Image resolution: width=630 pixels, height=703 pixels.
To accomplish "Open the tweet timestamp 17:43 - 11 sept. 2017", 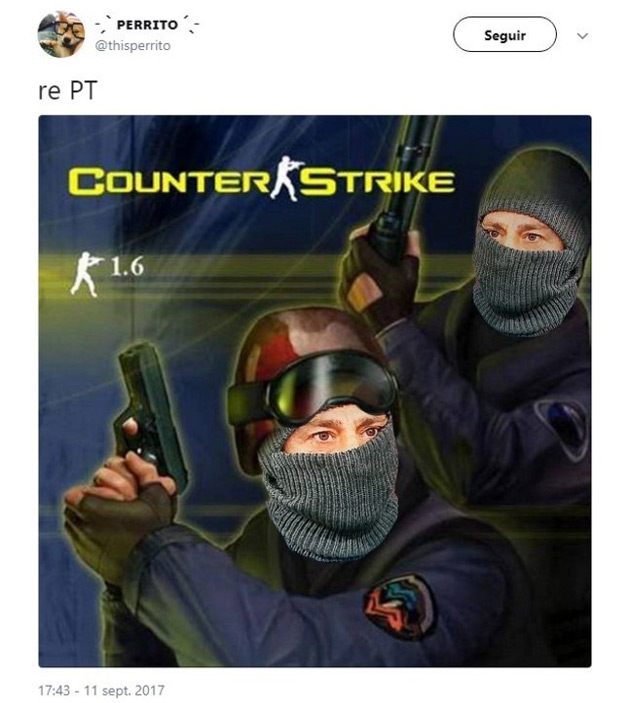I will tap(101, 690).
